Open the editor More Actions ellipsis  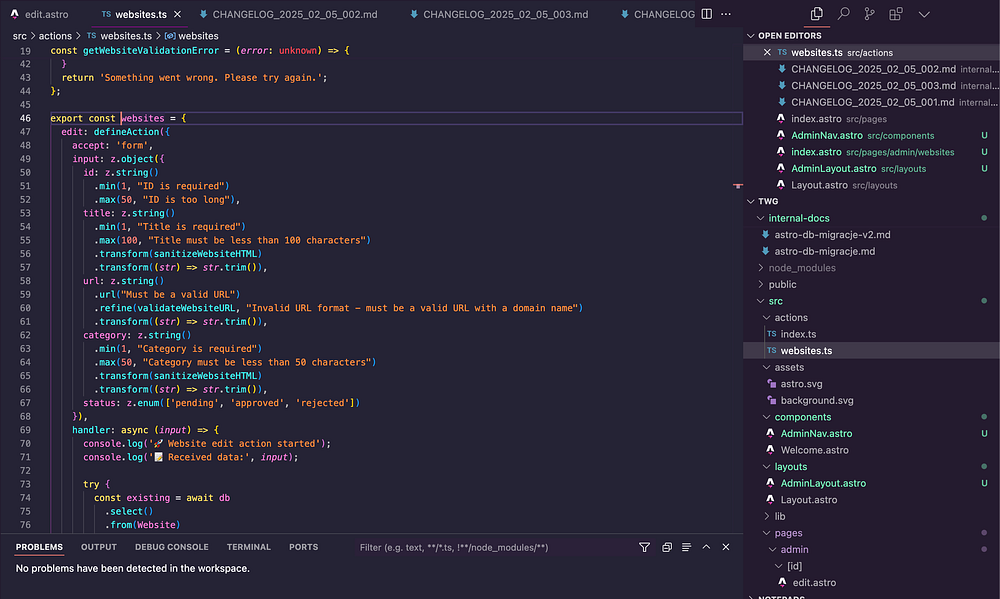coord(727,15)
